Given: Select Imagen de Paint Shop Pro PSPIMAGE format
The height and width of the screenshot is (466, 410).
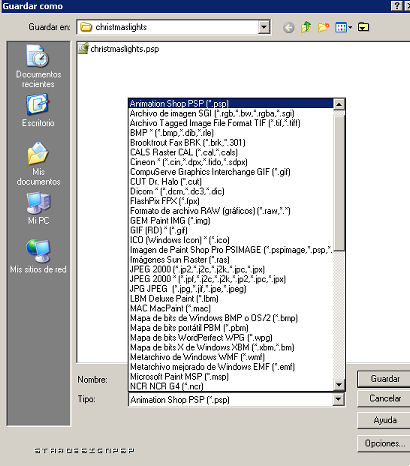Looking at the screenshot, I should [231, 250].
